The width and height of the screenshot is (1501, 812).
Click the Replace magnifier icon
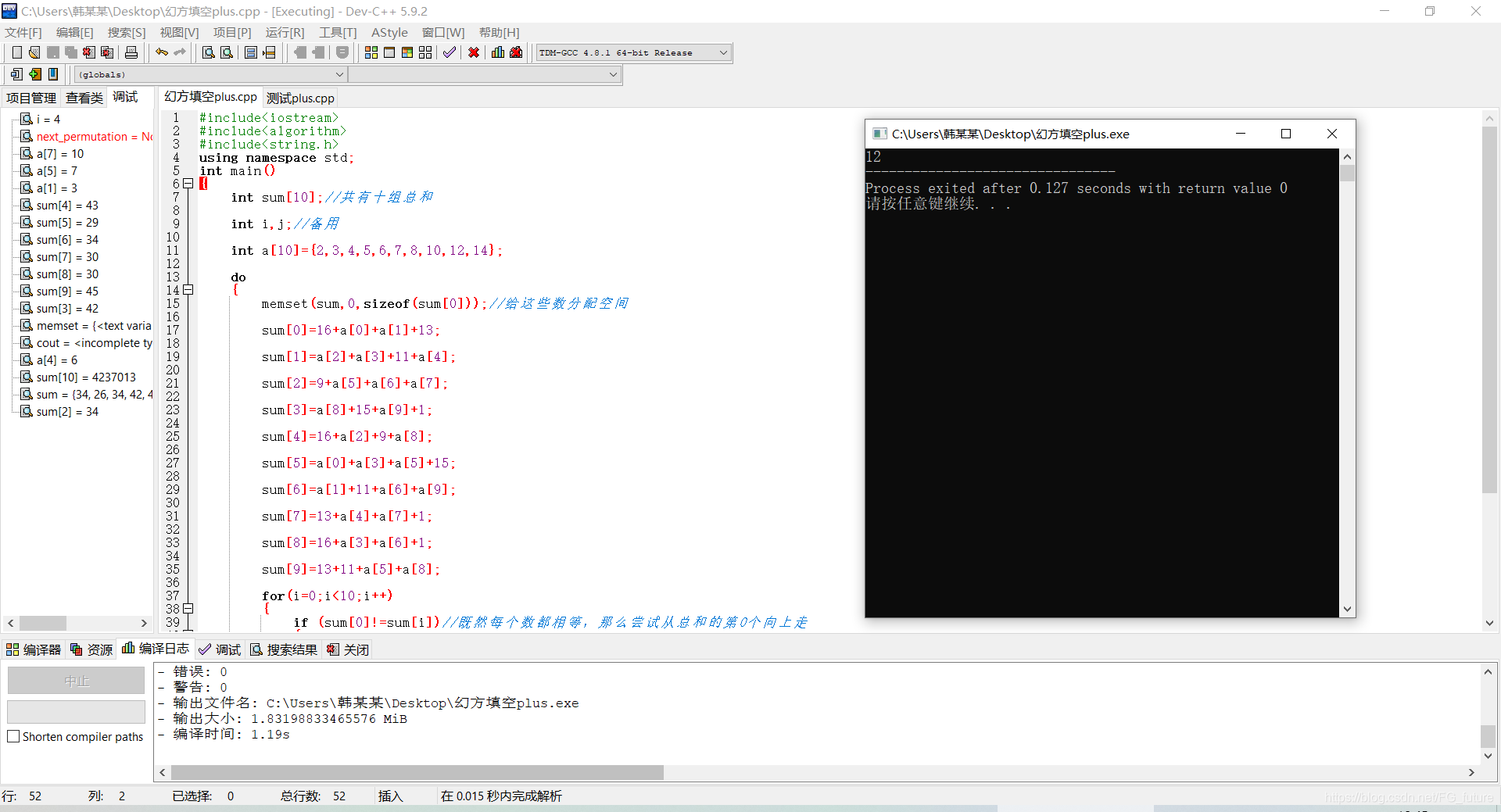pyautogui.click(x=227, y=52)
